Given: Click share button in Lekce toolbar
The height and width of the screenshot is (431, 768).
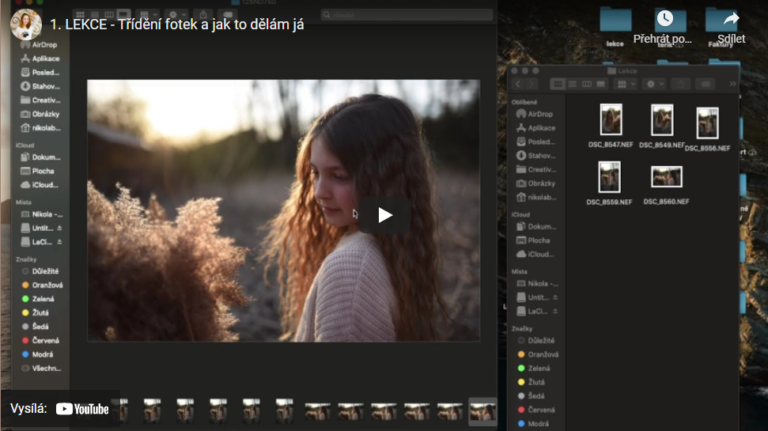Looking at the screenshot, I should 681,84.
